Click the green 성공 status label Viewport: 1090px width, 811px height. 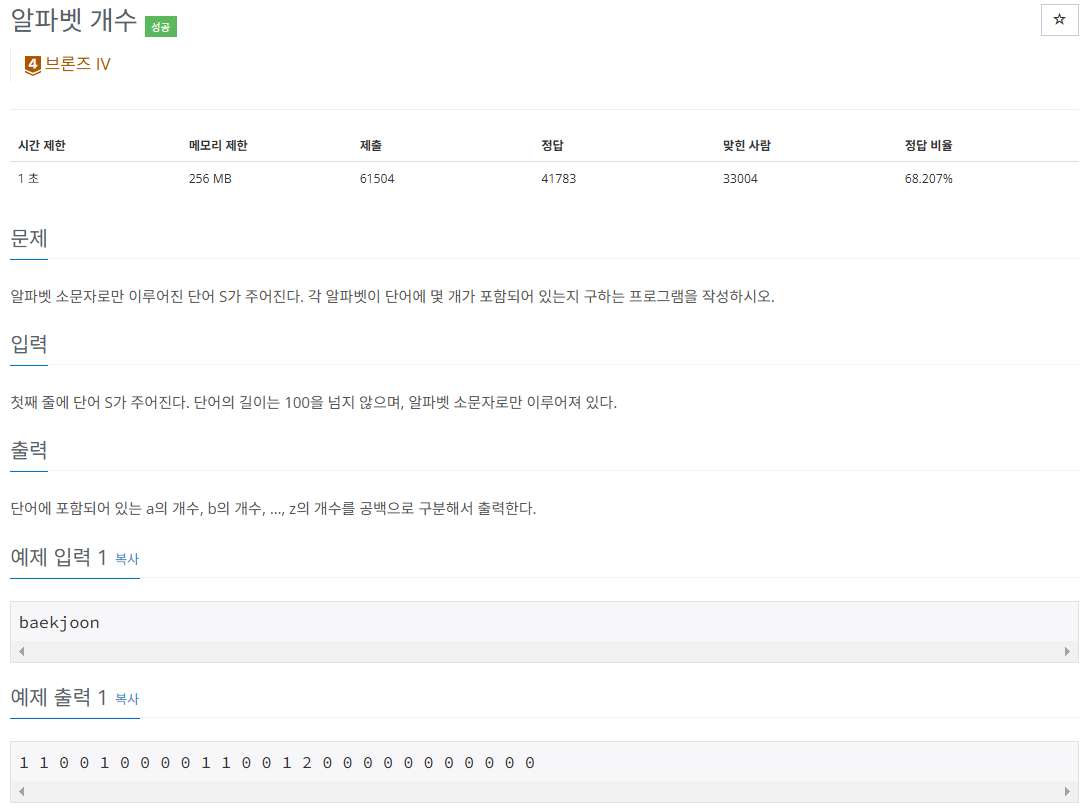pos(161,26)
